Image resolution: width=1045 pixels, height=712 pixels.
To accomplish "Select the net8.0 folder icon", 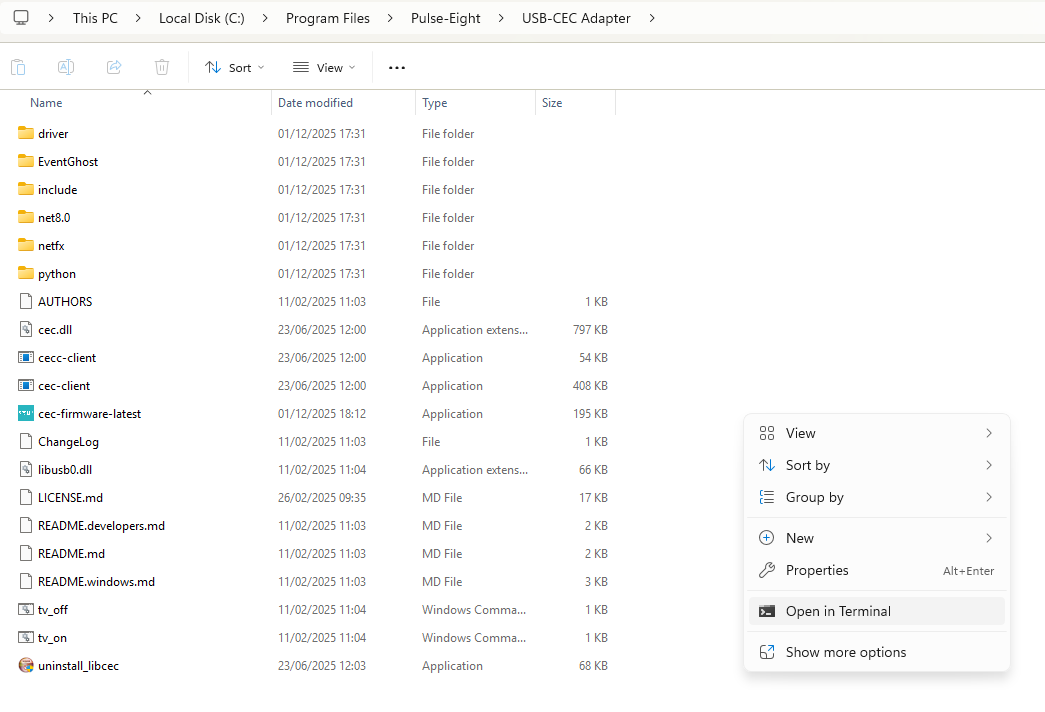I will pyautogui.click(x=26, y=217).
